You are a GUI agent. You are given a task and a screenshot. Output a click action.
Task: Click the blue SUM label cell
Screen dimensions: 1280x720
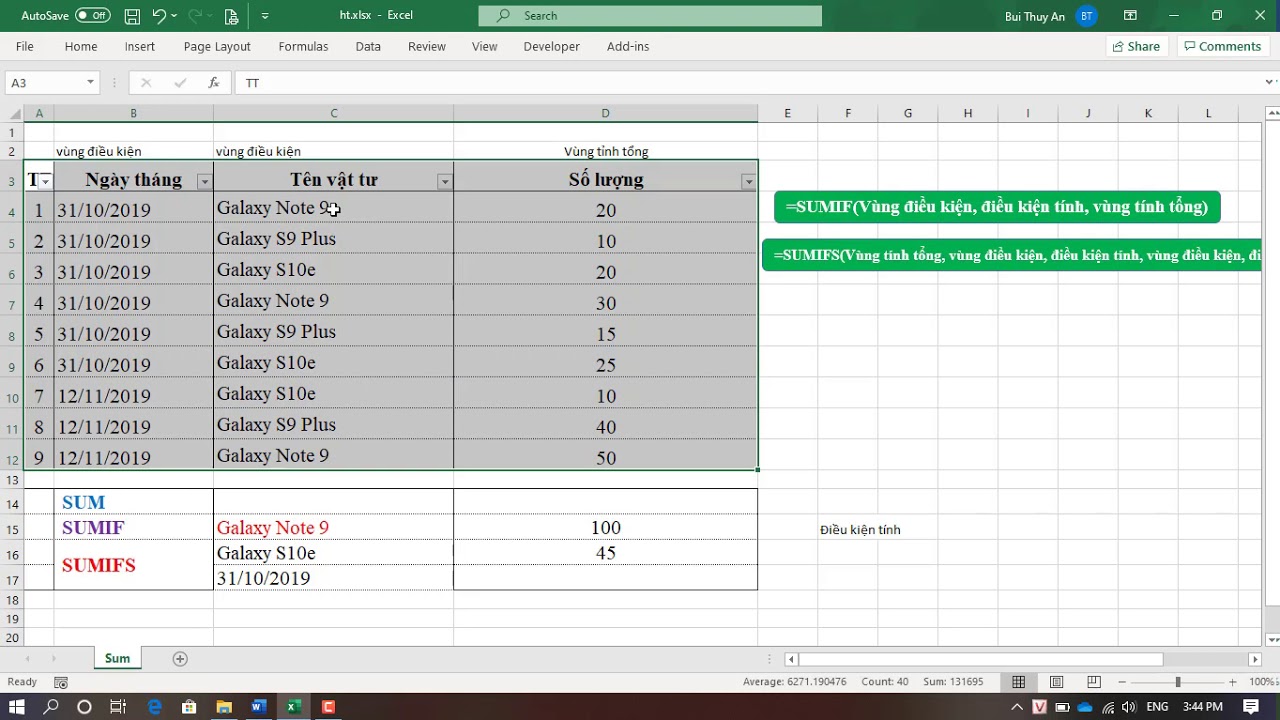(133, 502)
